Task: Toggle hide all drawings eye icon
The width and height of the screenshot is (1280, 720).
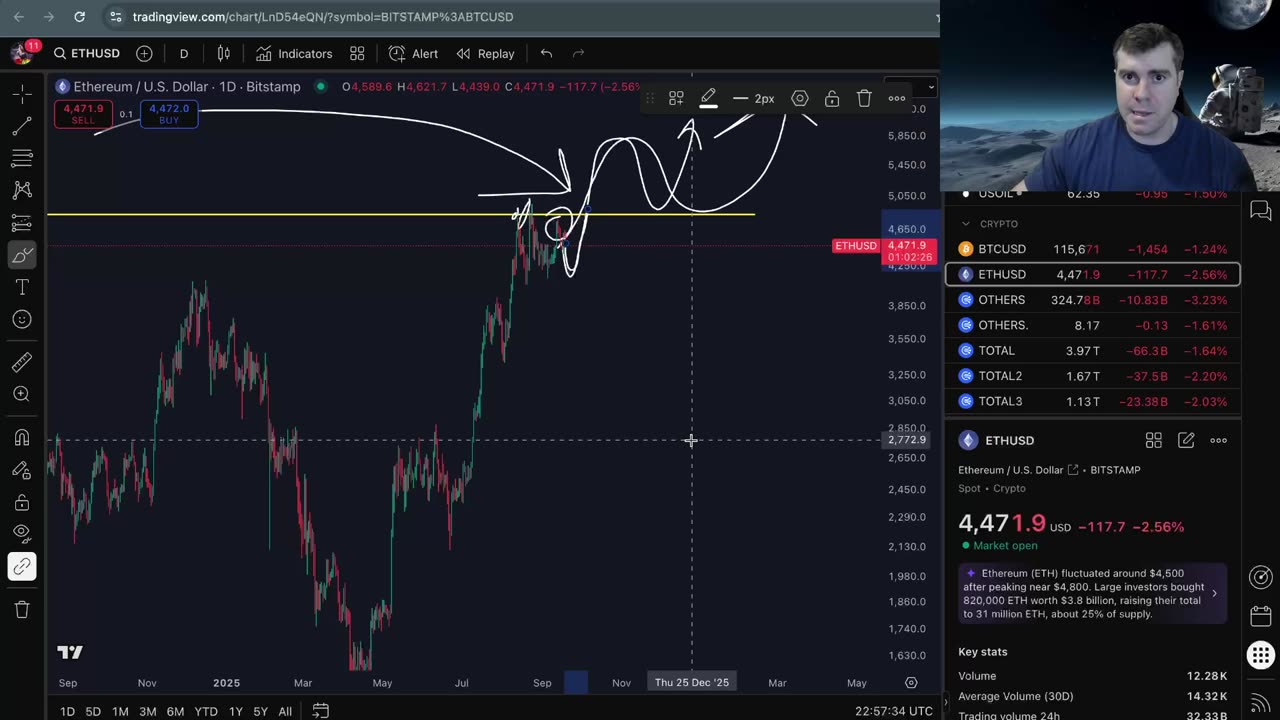Action: (x=22, y=534)
